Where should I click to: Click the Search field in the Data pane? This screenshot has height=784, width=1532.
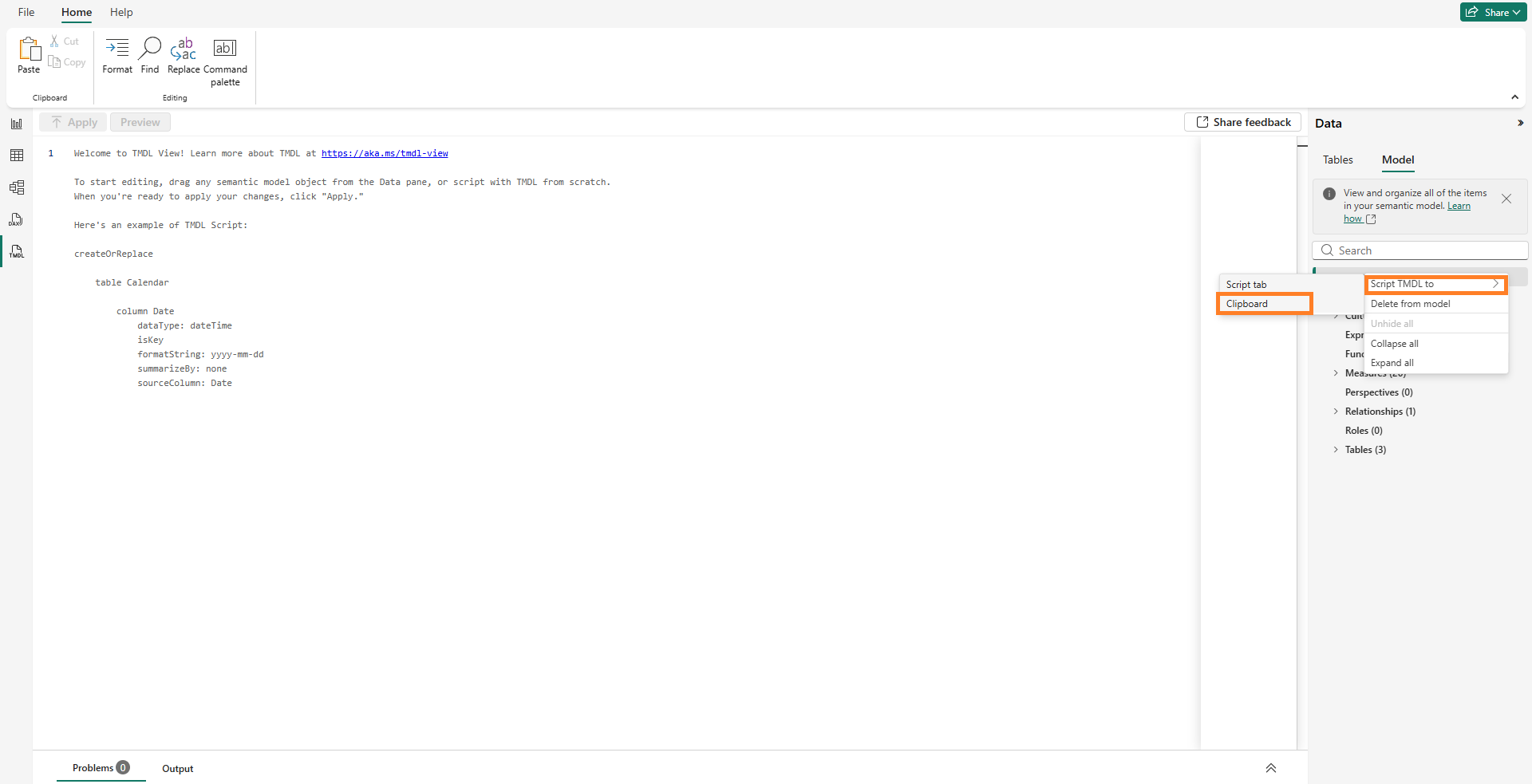tap(1420, 250)
